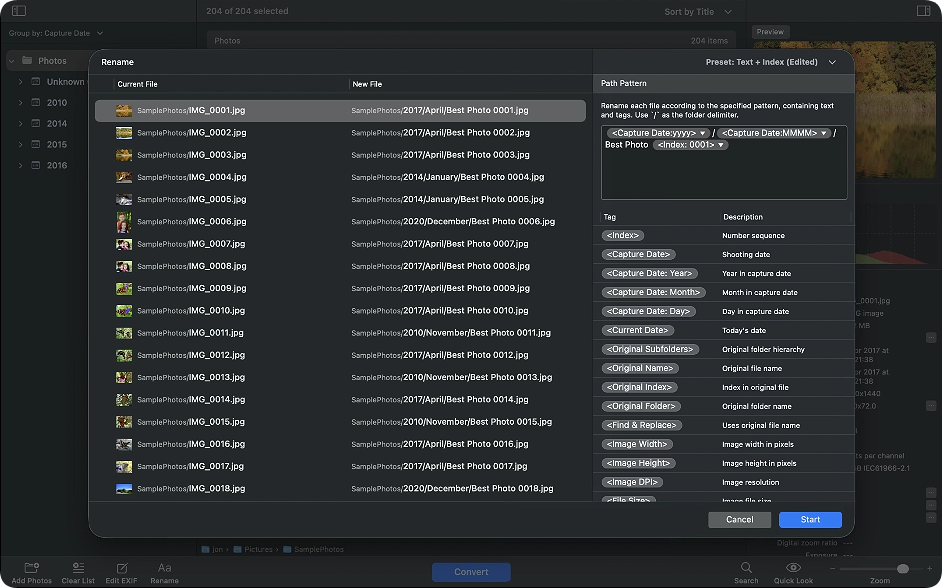Click the zoom slider minus icon
Screen dimensions: 942x588
pos(833,568)
